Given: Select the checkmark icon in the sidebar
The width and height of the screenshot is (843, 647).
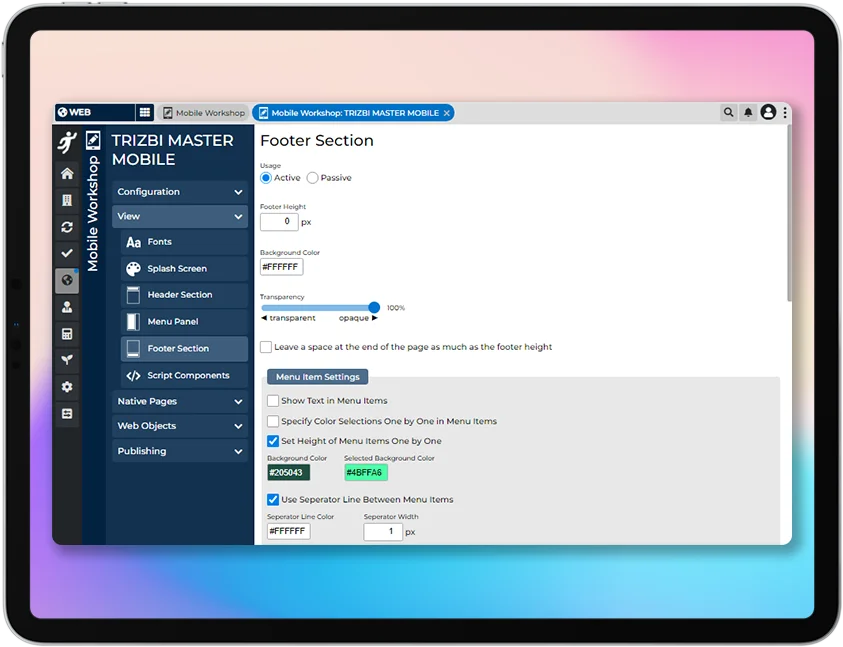Looking at the screenshot, I should coord(66,254).
